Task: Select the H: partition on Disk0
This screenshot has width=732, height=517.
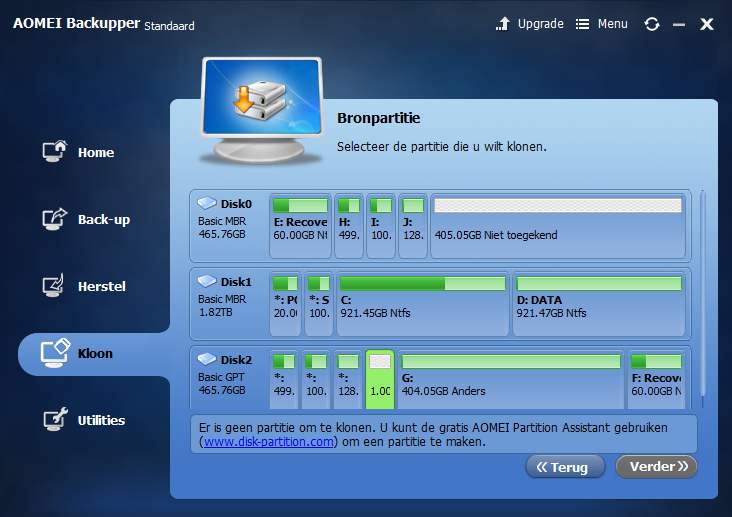Action: [349, 226]
